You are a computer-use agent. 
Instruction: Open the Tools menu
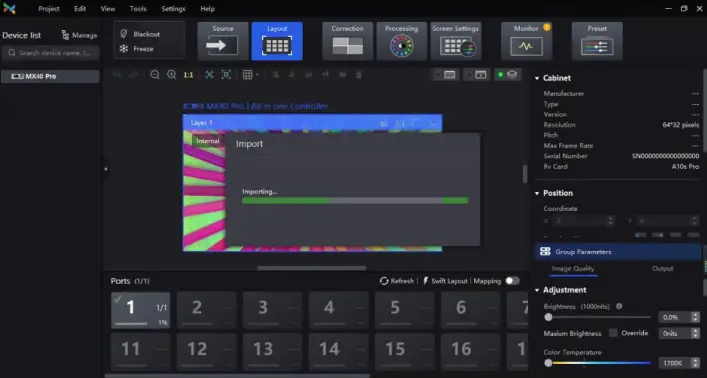(x=138, y=9)
